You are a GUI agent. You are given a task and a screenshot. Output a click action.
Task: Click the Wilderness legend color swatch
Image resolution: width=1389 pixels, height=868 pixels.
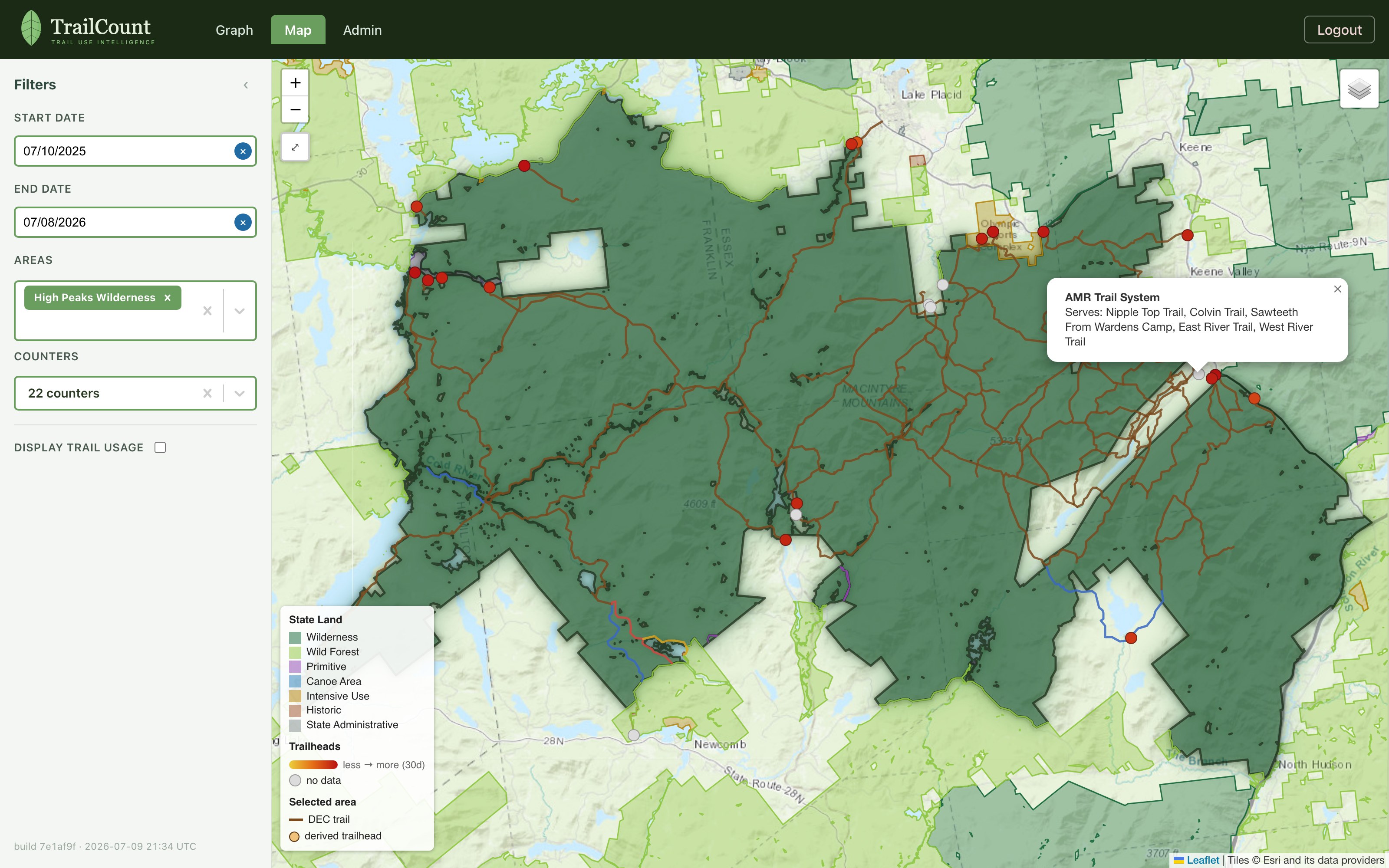(295, 637)
